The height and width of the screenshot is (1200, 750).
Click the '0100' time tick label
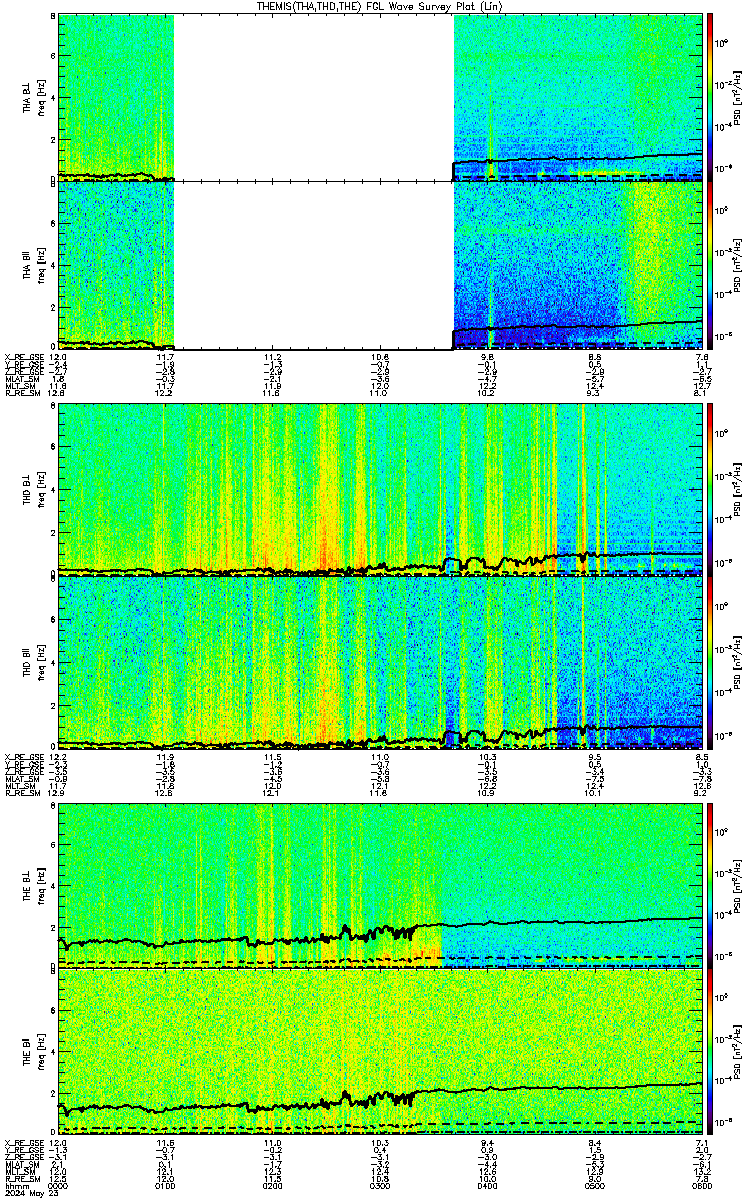pos(166,1186)
